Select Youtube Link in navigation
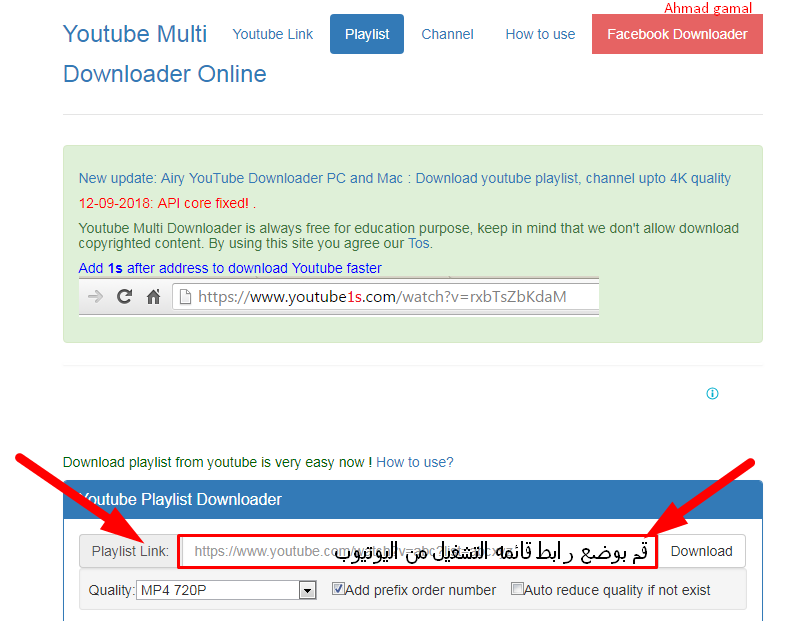Screen dimensions: 800x621 272,34
